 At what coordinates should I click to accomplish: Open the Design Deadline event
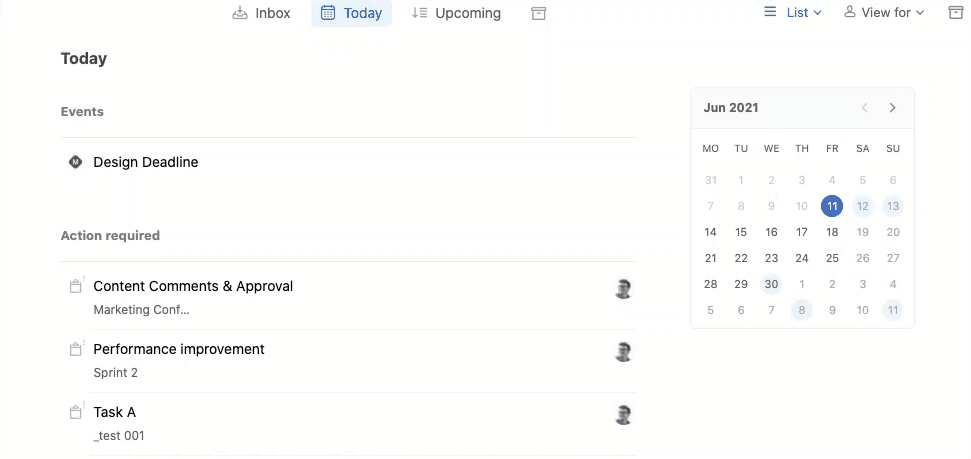(x=146, y=162)
